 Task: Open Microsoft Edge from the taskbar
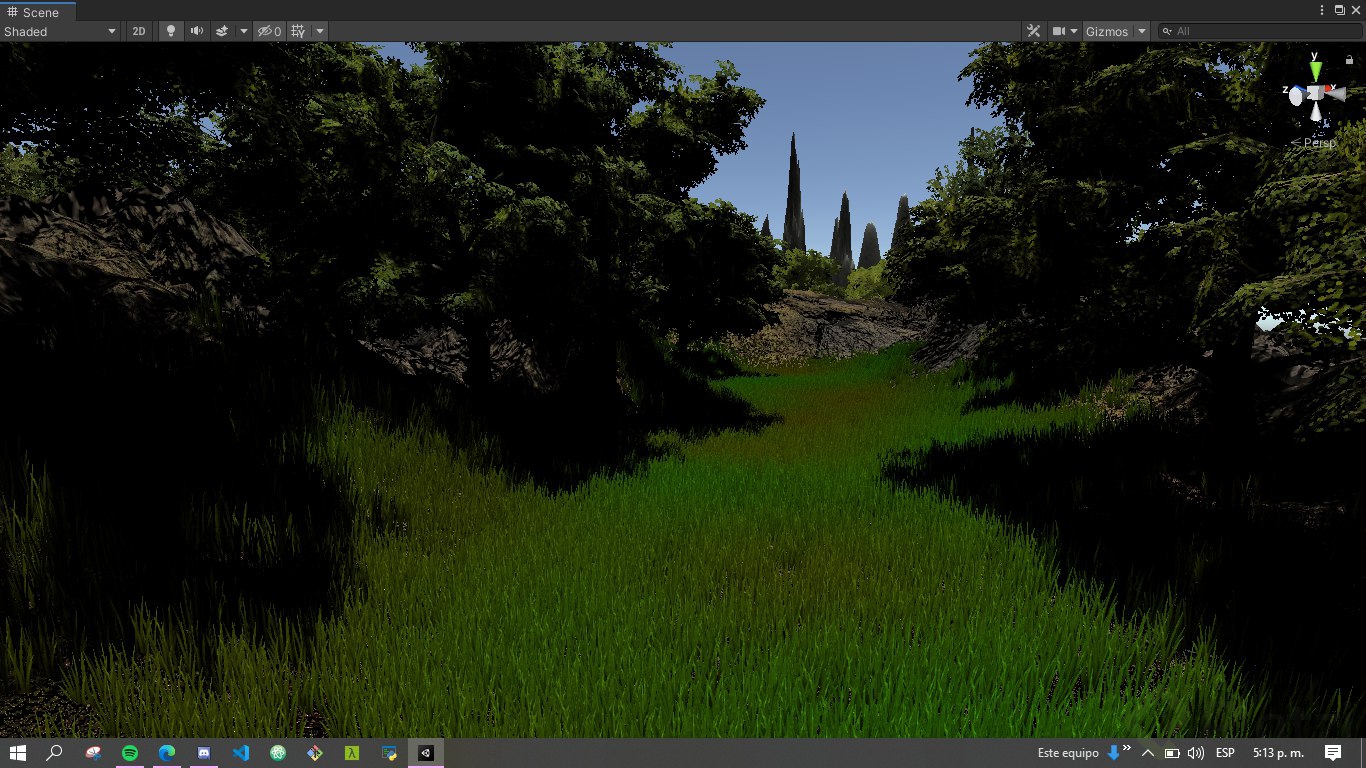pos(167,753)
